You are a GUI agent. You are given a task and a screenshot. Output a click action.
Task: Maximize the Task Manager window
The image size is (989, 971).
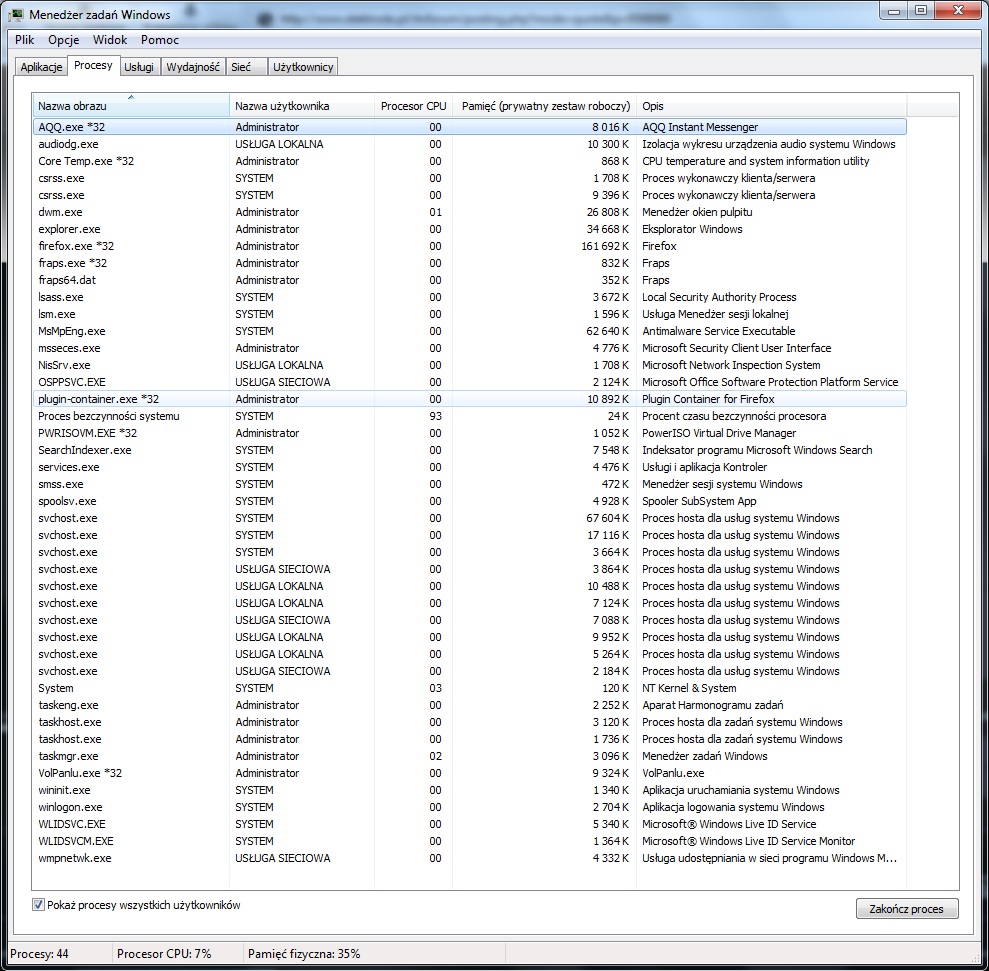pos(921,11)
